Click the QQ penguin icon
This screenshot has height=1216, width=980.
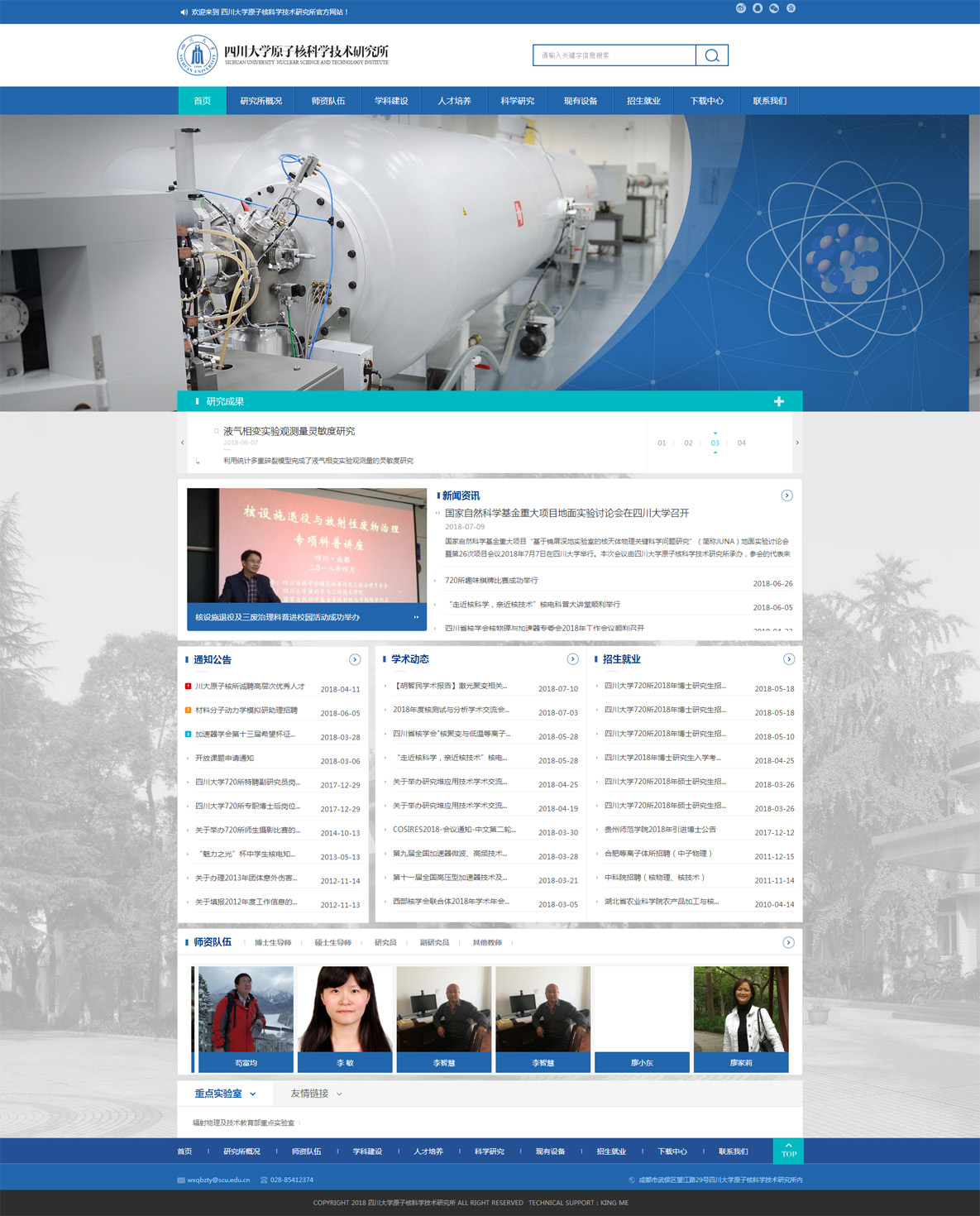pos(758,8)
